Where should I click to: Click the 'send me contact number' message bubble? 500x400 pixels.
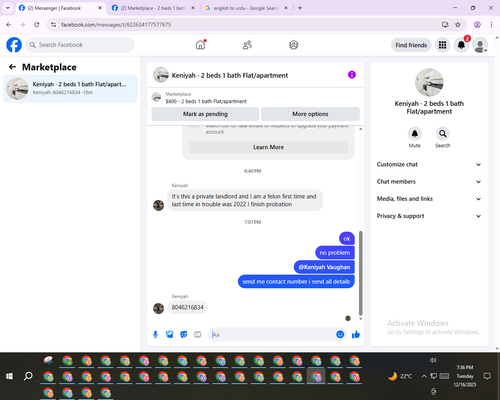pos(296,282)
